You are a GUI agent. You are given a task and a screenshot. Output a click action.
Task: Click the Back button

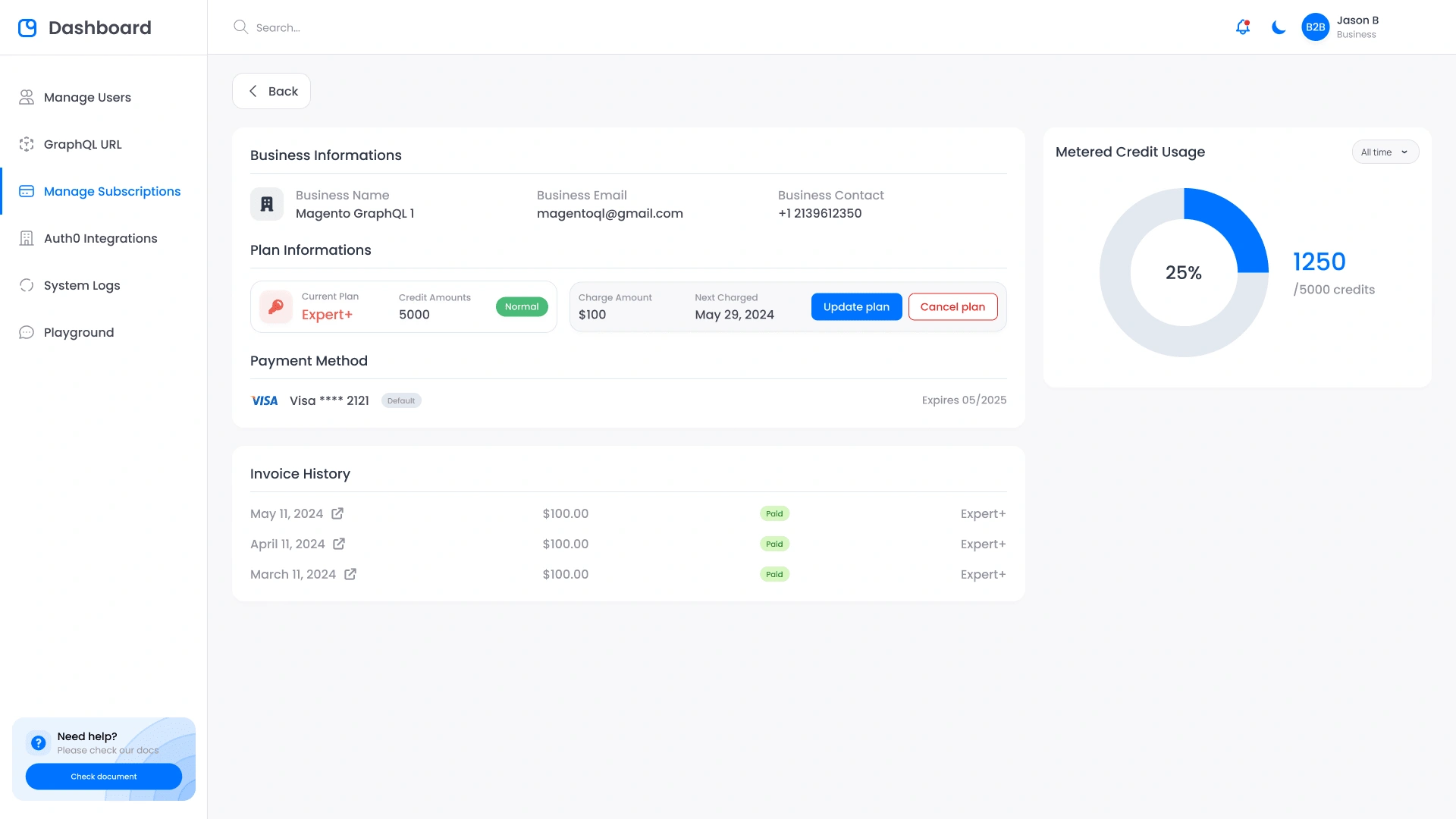click(x=271, y=91)
